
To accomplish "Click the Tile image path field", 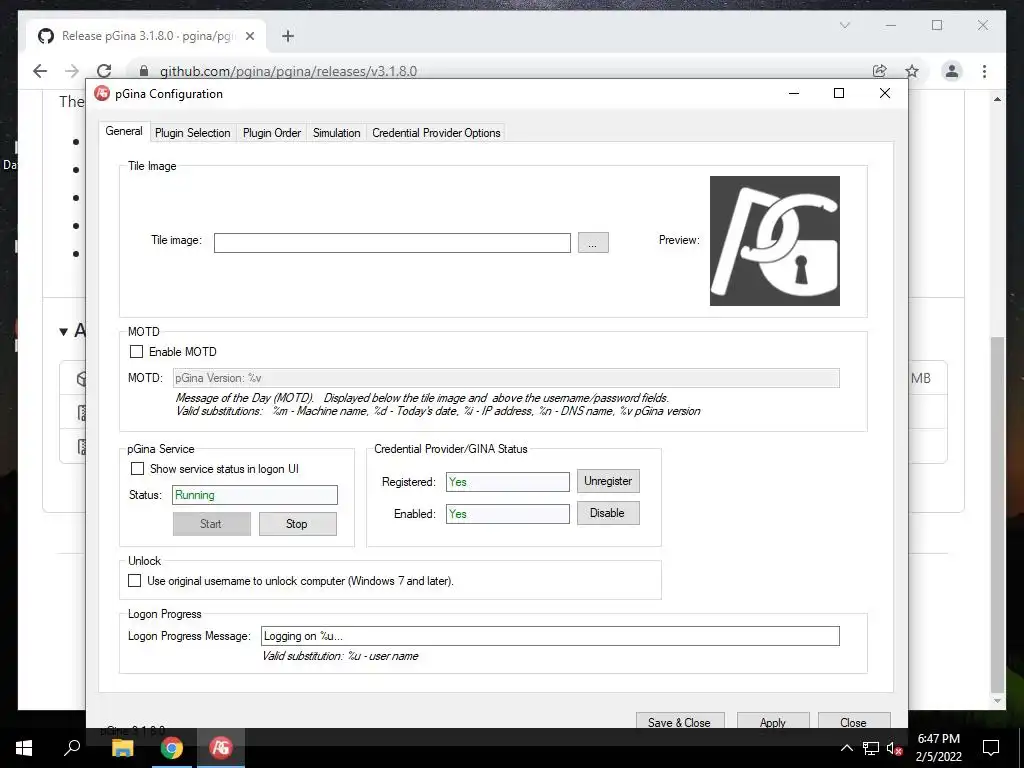I will click(x=392, y=243).
